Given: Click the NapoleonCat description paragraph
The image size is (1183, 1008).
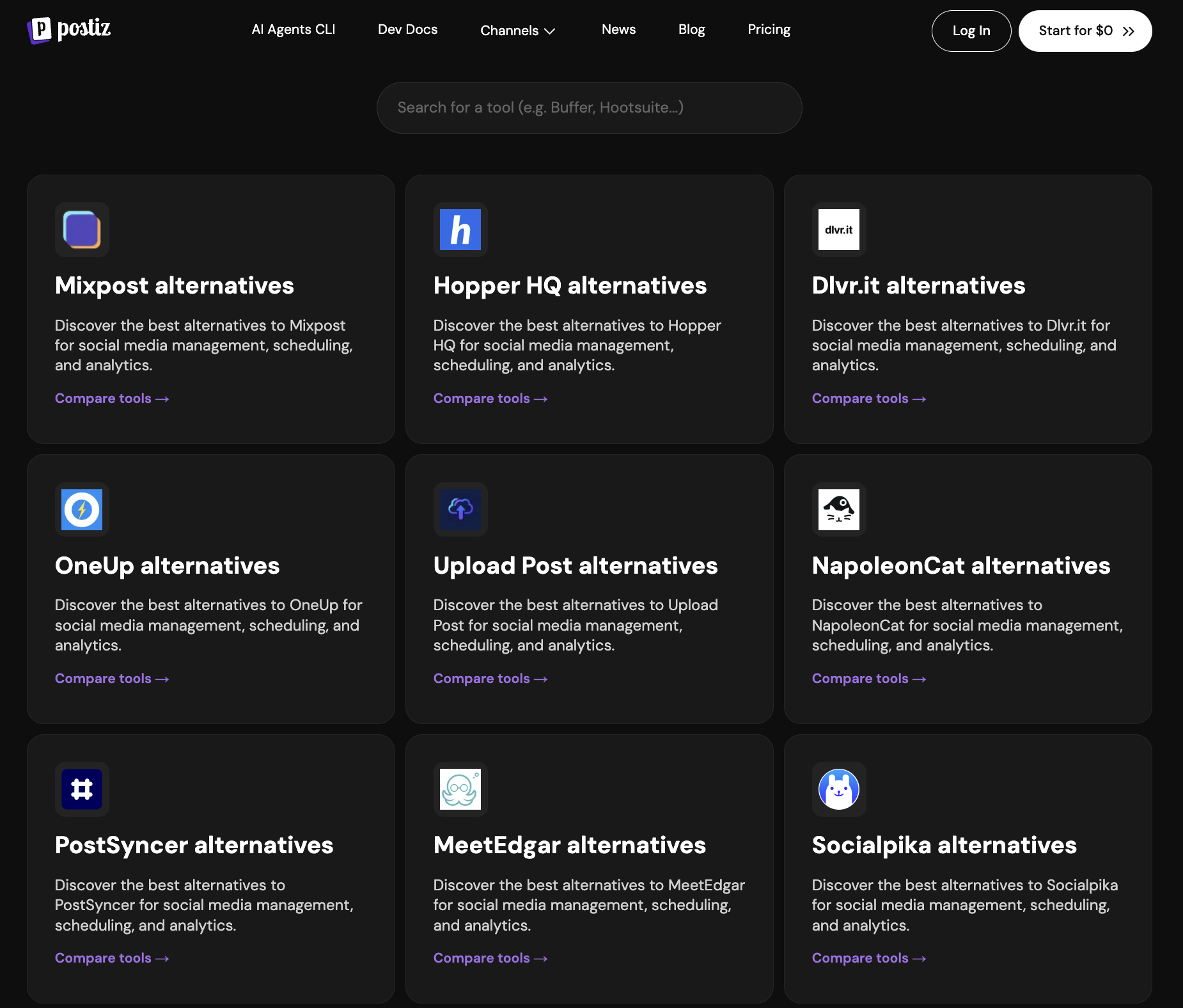Looking at the screenshot, I should (968, 626).
